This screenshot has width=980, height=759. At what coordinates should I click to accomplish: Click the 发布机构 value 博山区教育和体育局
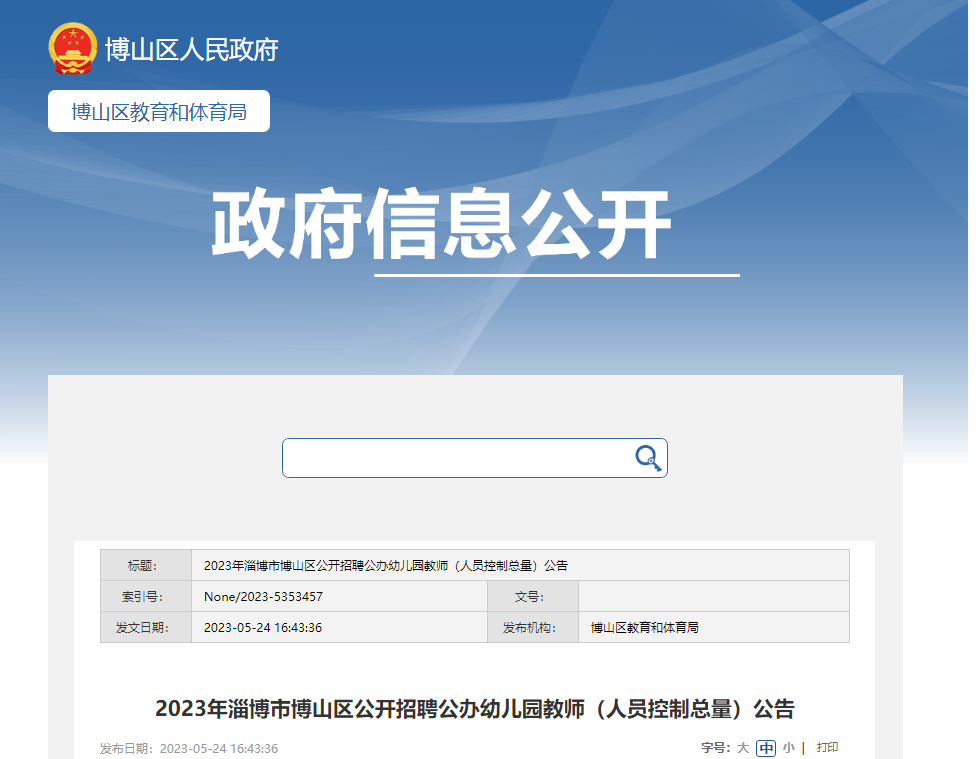click(x=644, y=628)
